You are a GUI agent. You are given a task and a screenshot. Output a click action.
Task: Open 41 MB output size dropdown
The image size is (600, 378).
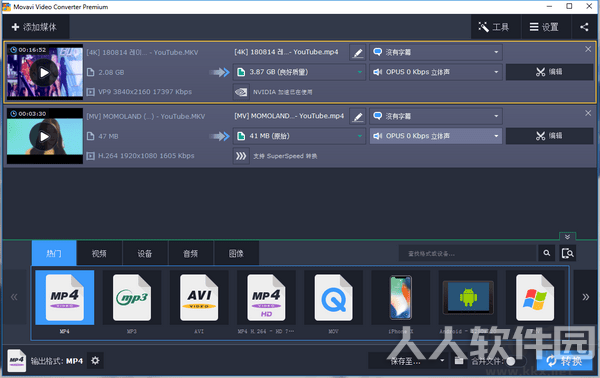coord(299,136)
